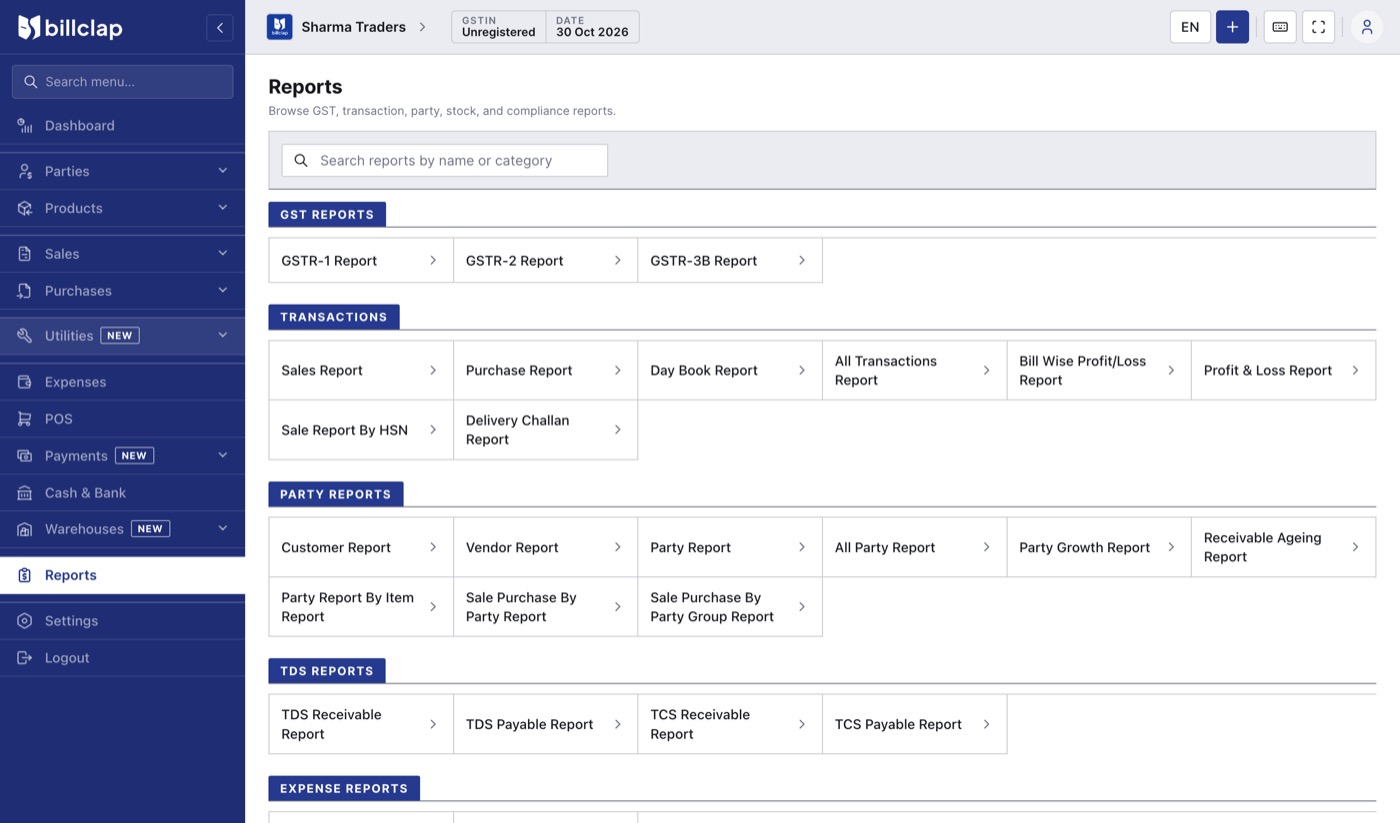Click the Dashboard chart icon
The image size is (1400, 823).
pyautogui.click(x=25, y=126)
